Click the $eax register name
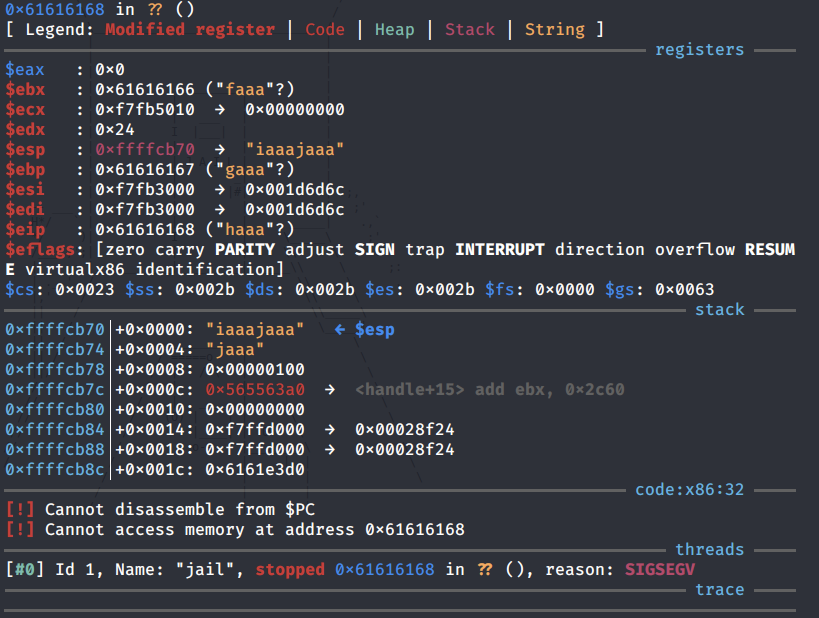Image resolution: width=819 pixels, height=618 pixels. (25, 70)
